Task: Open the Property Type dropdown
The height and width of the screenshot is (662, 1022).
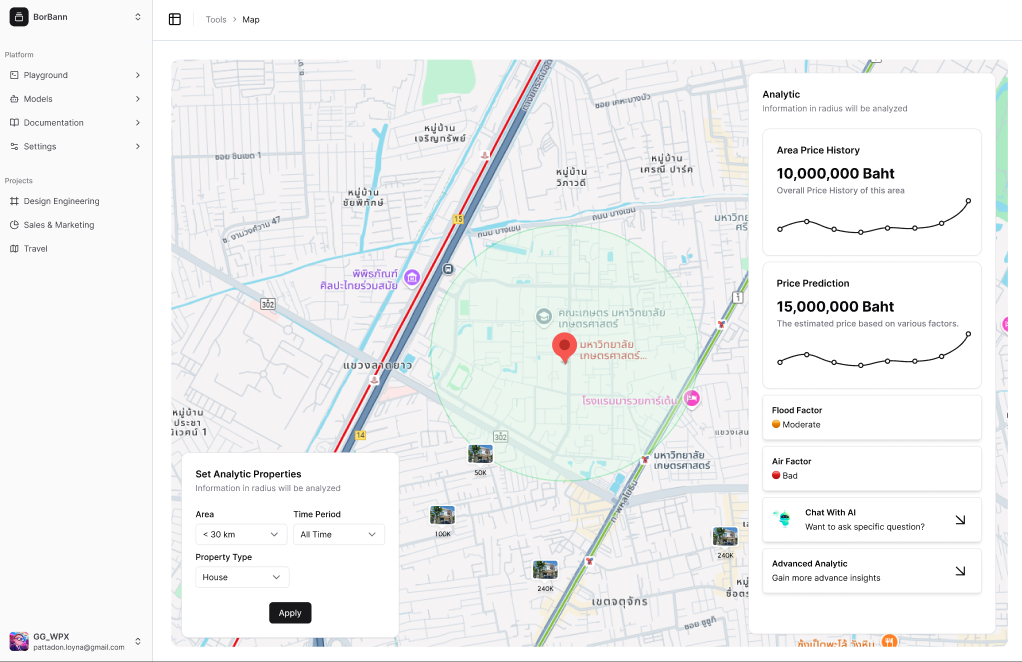Action: click(x=242, y=577)
